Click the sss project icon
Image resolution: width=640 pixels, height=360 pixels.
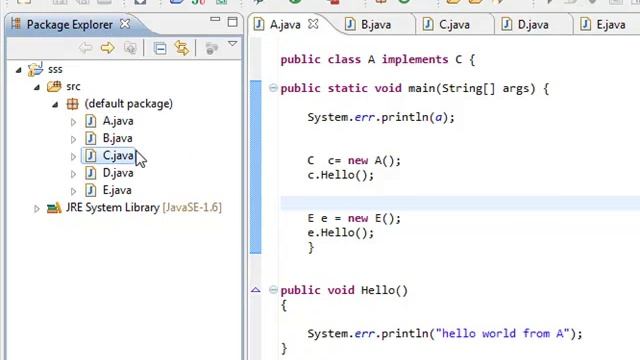coord(35,69)
